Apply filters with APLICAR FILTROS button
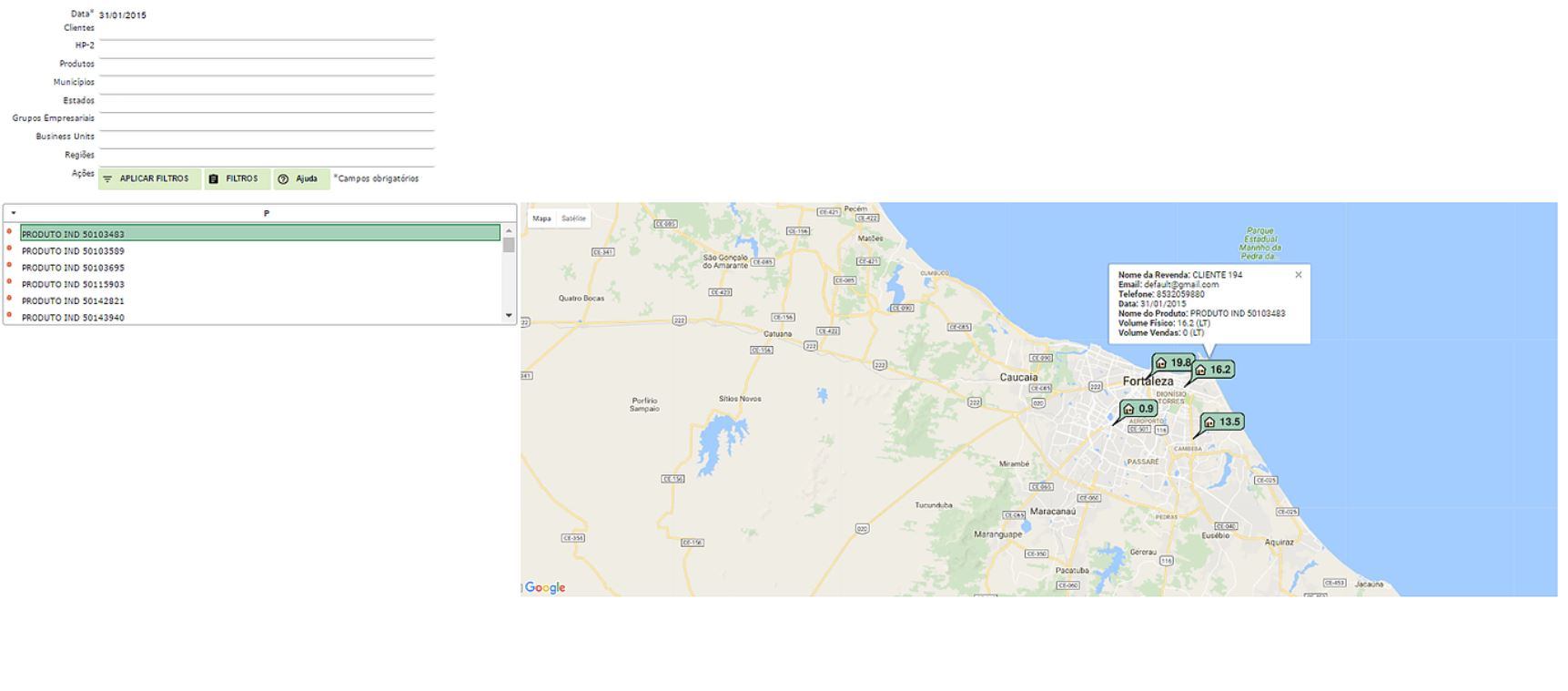1568x691 pixels. coord(149,179)
